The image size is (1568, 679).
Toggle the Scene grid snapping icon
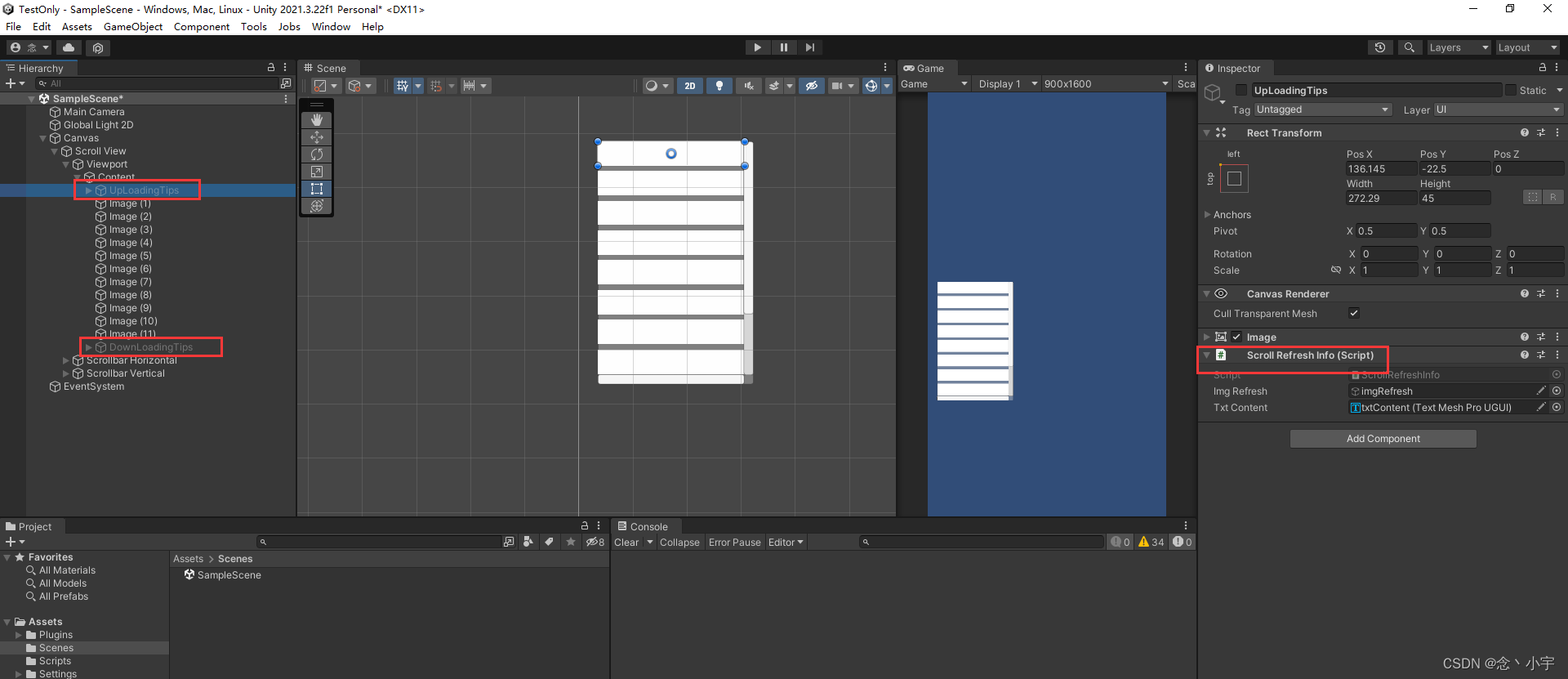403,86
